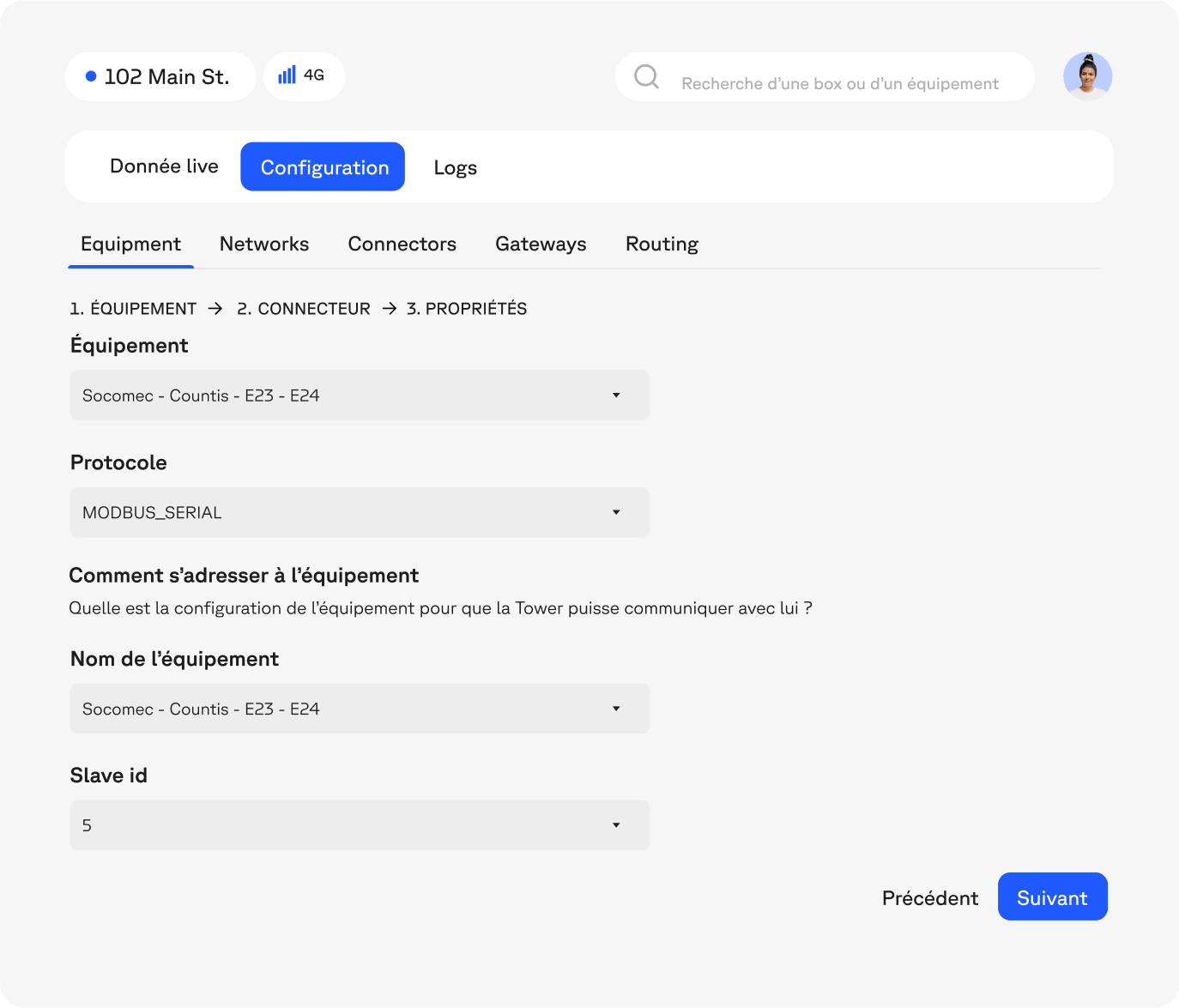Click the search magnifier icon

[x=646, y=77]
